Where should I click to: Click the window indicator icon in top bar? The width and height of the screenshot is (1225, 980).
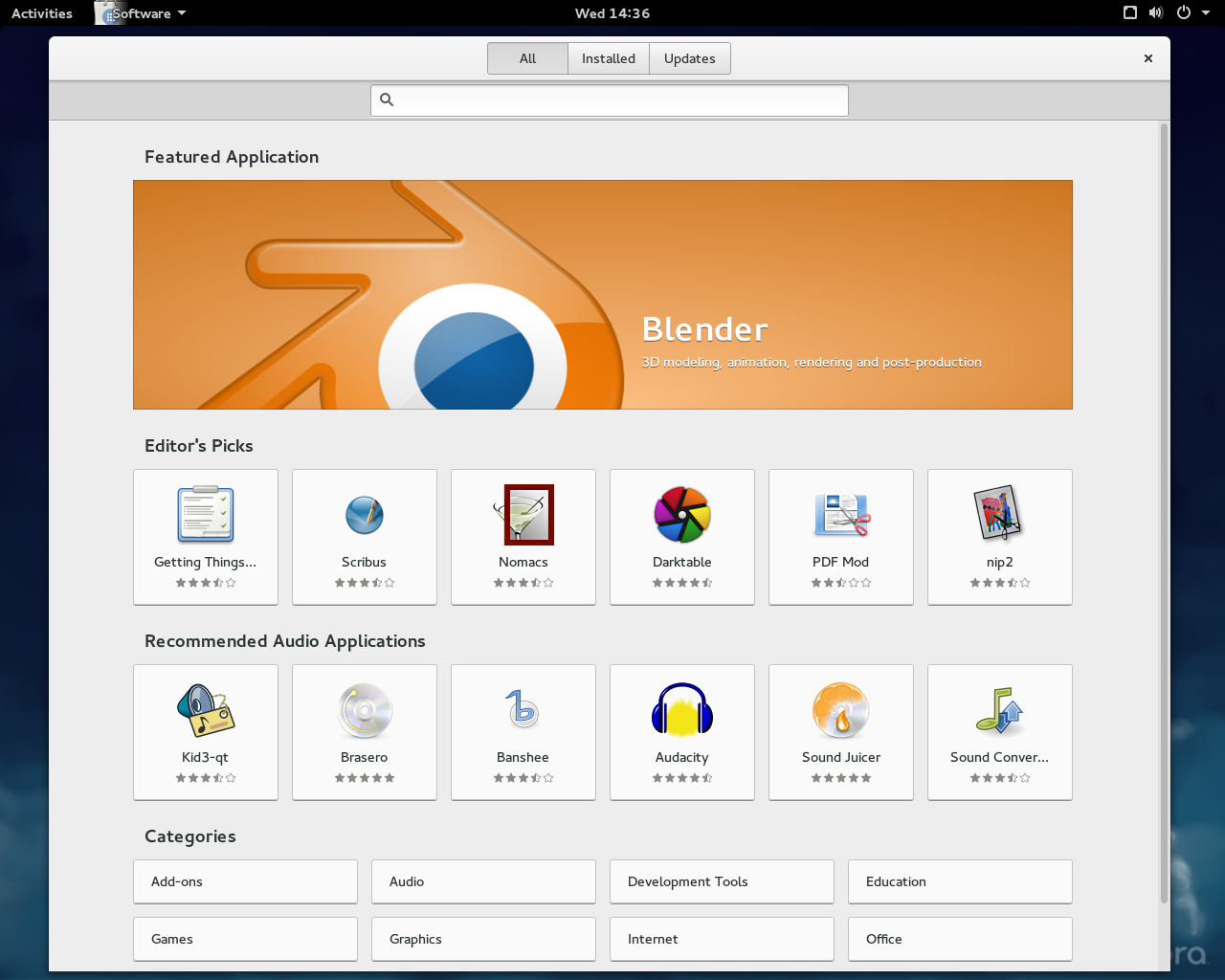[x=1130, y=13]
